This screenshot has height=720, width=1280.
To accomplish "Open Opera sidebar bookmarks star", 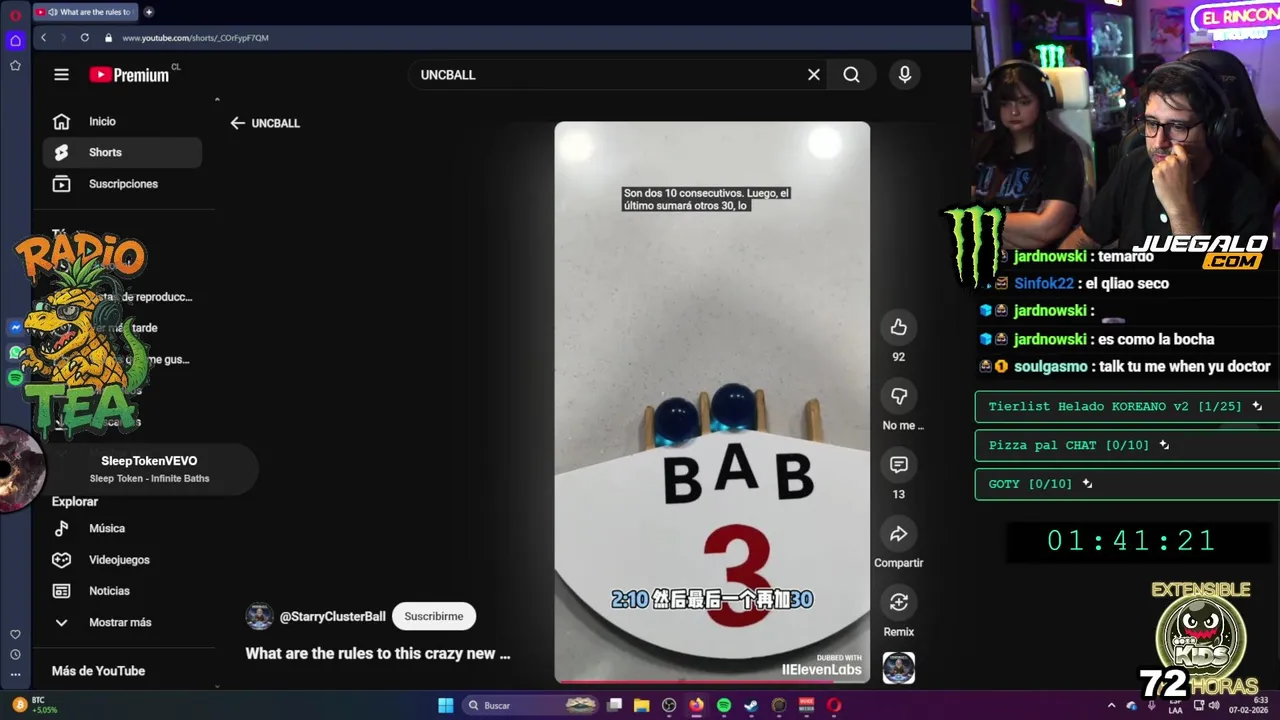I will coord(15,65).
